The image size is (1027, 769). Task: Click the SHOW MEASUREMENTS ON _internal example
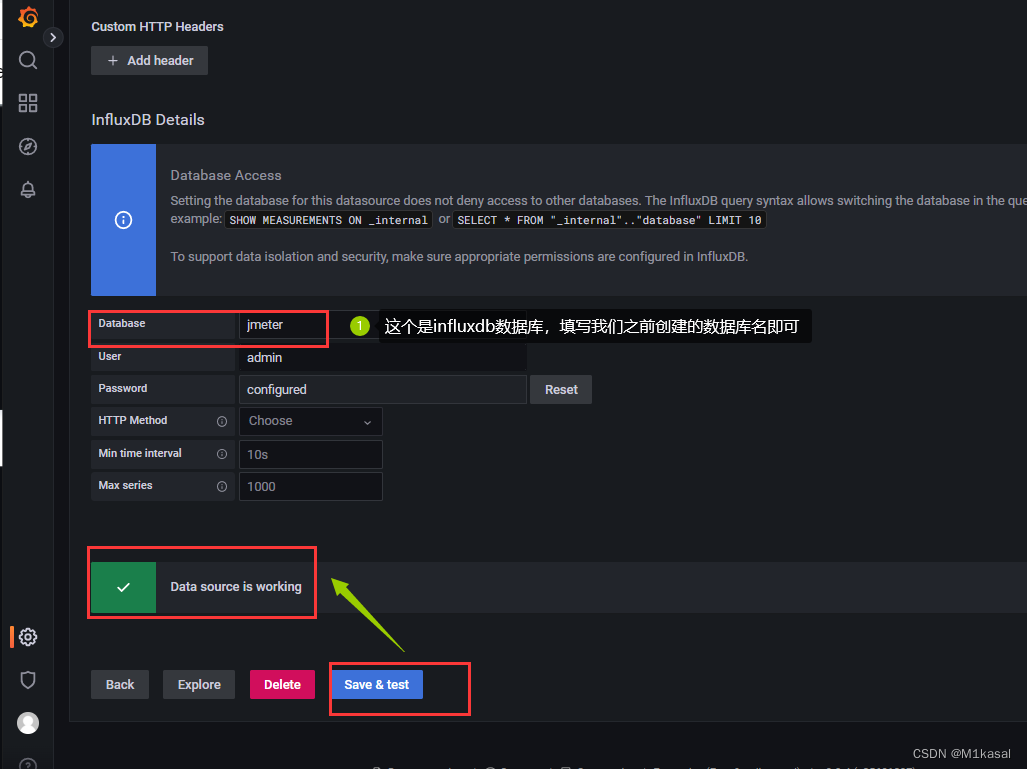point(328,220)
